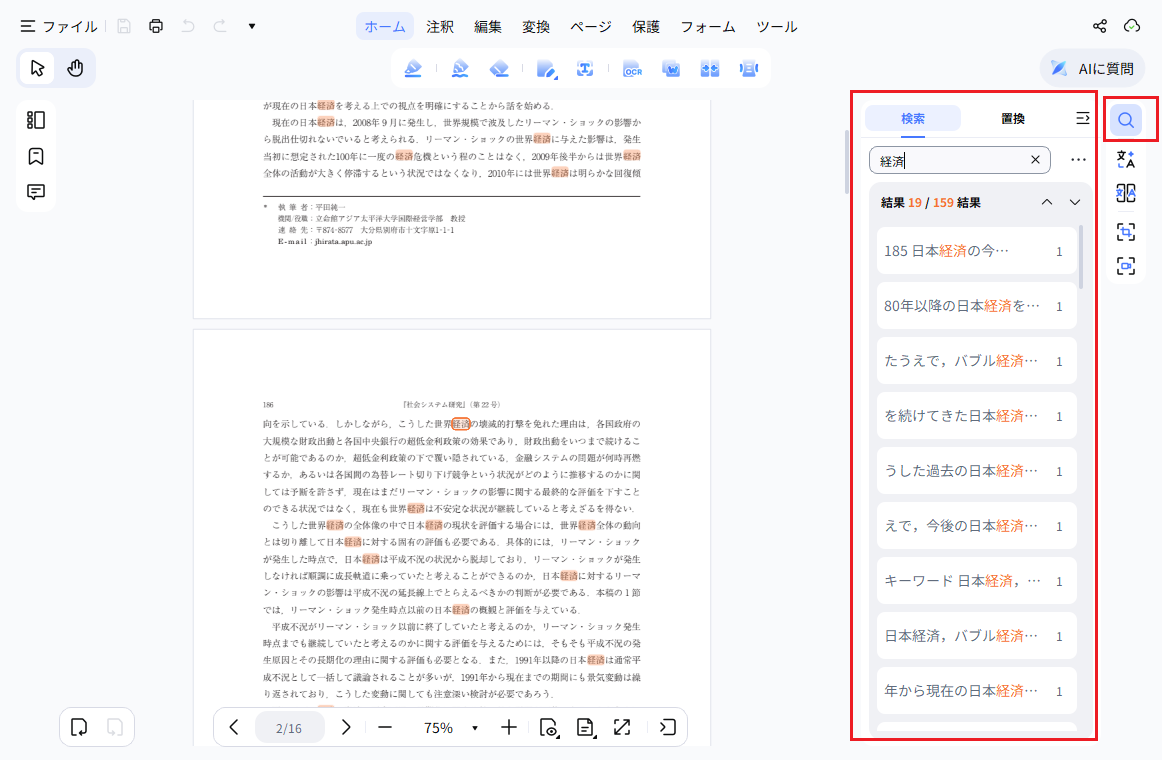This screenshot has width=1162, height=760.
Task: Select the edit note pencil tool
Action: pos(547,69)
